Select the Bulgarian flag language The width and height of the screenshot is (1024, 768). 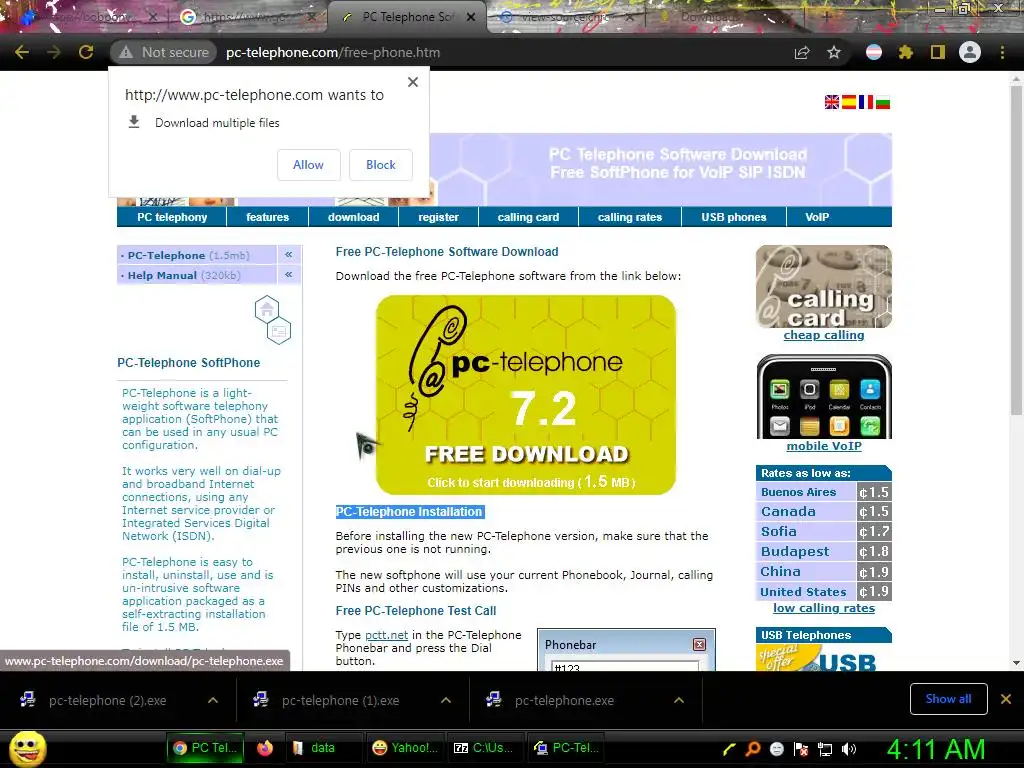[x=883, y=102]
